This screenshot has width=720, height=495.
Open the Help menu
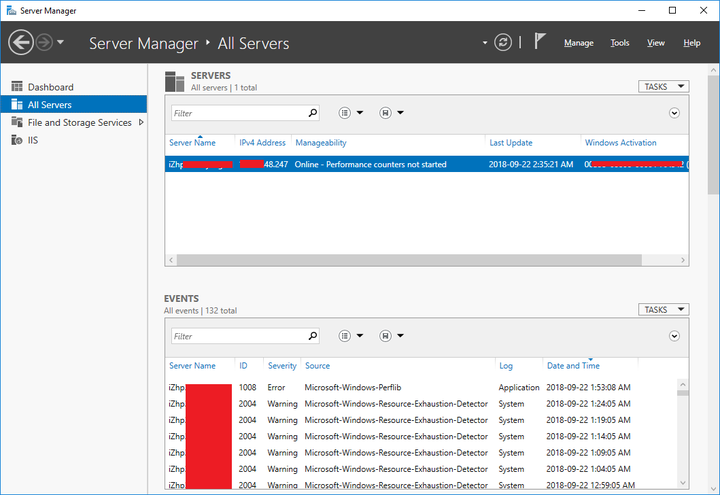(x=692, y=43)
